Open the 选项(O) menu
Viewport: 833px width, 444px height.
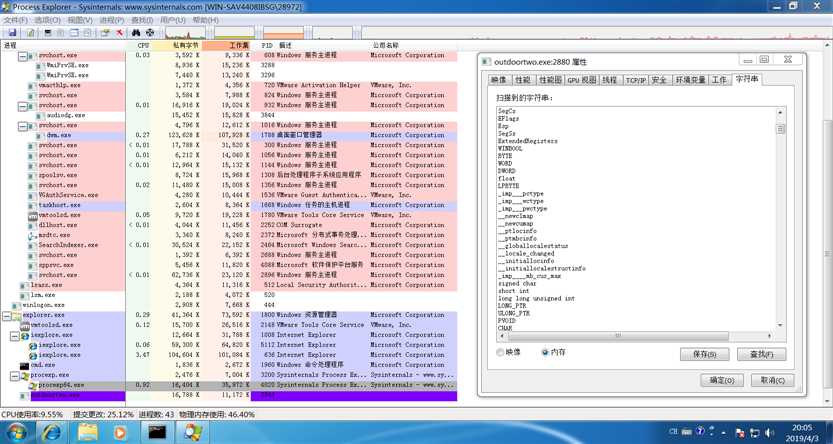pos(47,20)
